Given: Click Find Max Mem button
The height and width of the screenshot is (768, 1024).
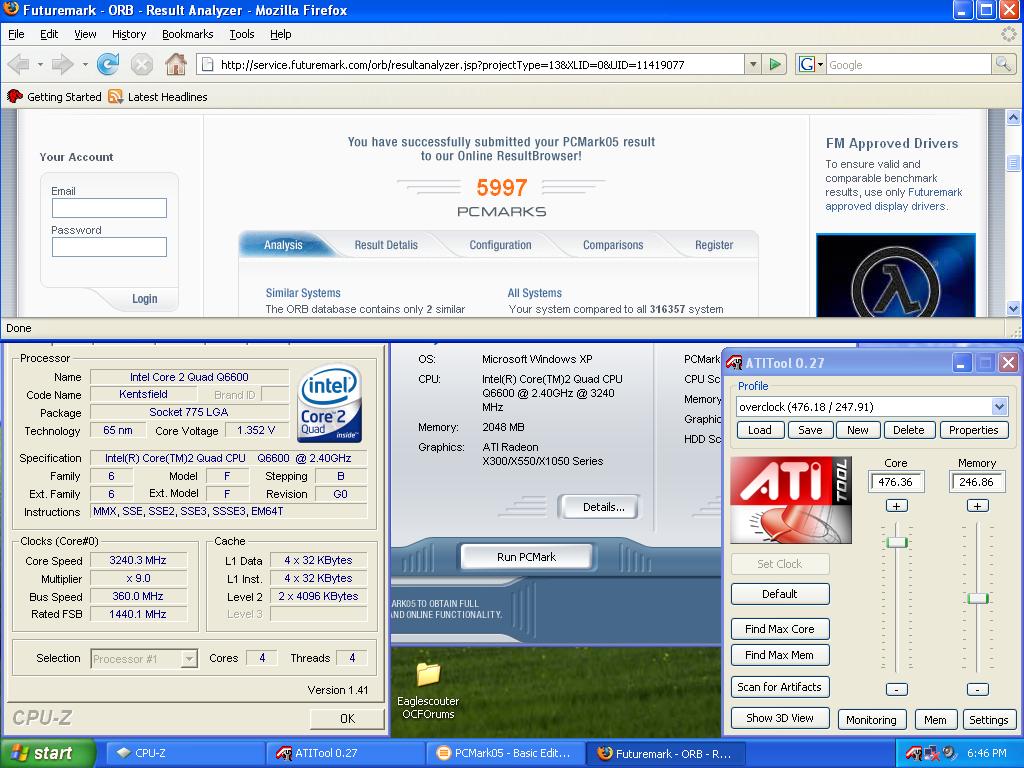Looking at the screenshot, I should (780, 655).
